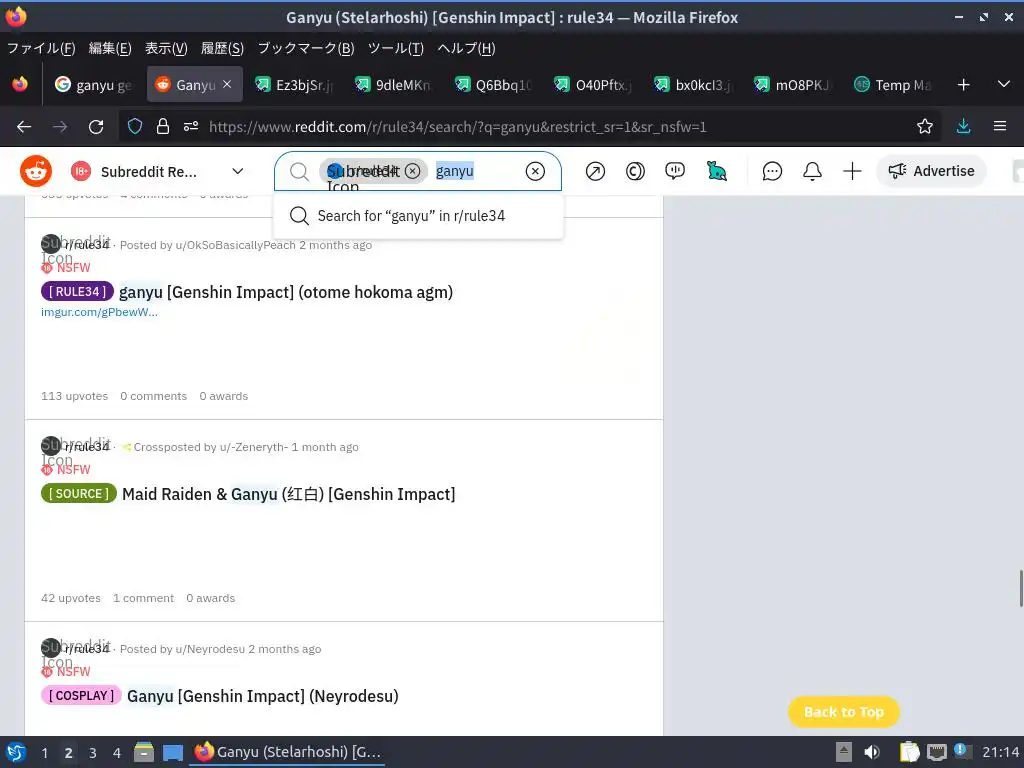Open the tracking protection shield icon
Screen dimensions: 1024x768
click(135, 127)
